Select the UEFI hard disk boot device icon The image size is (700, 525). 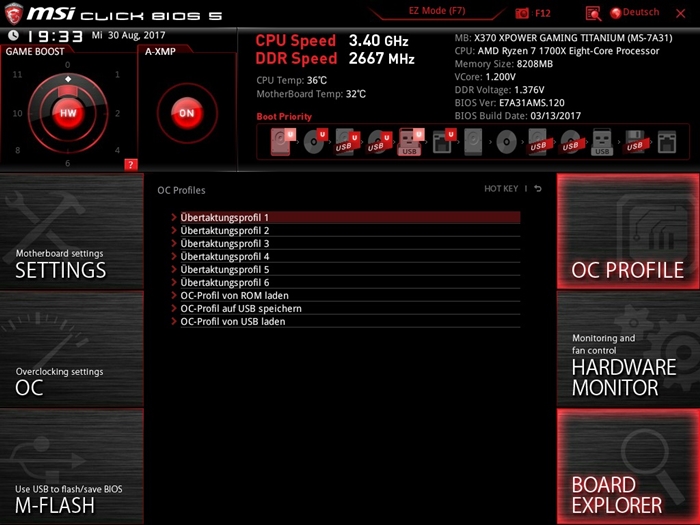click(282, 142)
